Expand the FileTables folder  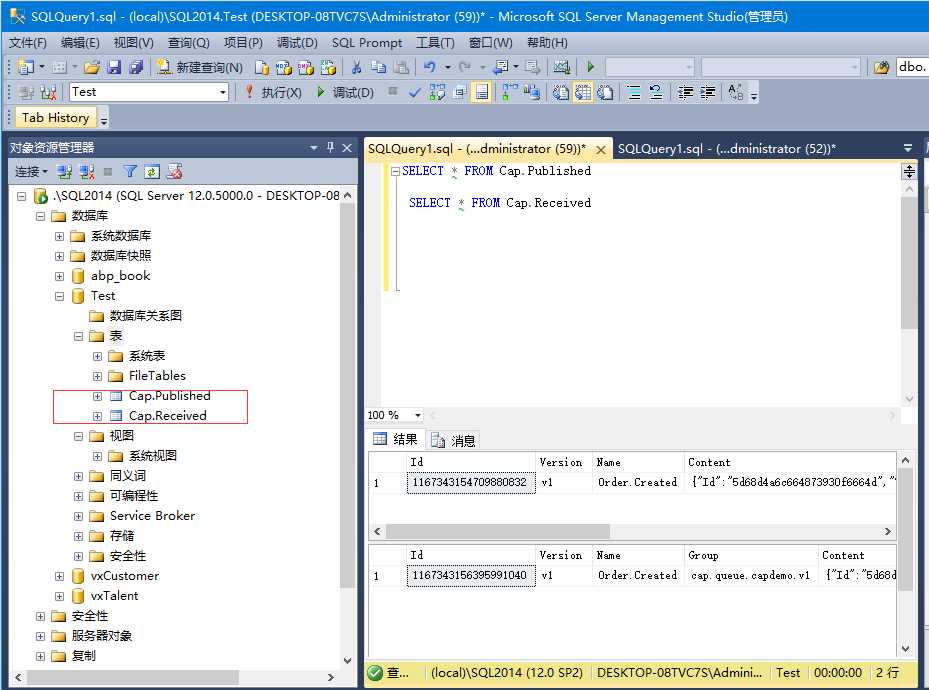click(x=97, y=376)
